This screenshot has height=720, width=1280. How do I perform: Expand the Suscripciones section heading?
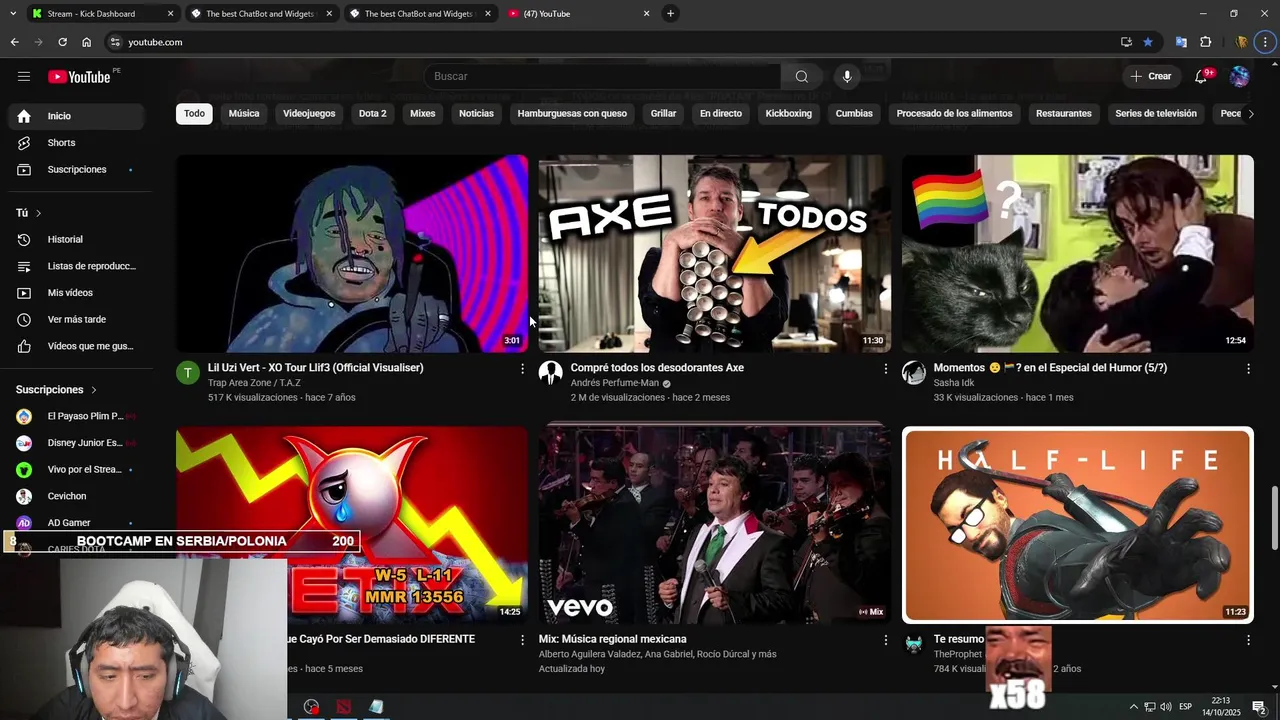(56, 390)
